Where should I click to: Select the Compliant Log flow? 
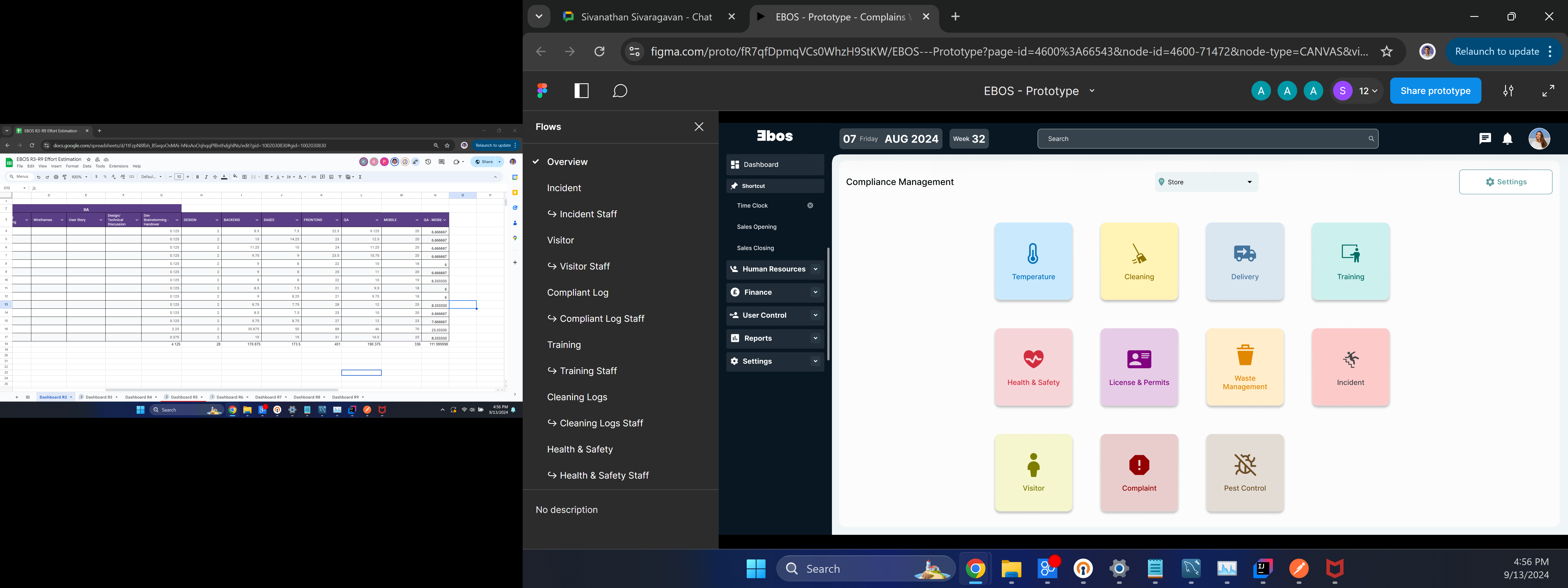pos(578,293)
